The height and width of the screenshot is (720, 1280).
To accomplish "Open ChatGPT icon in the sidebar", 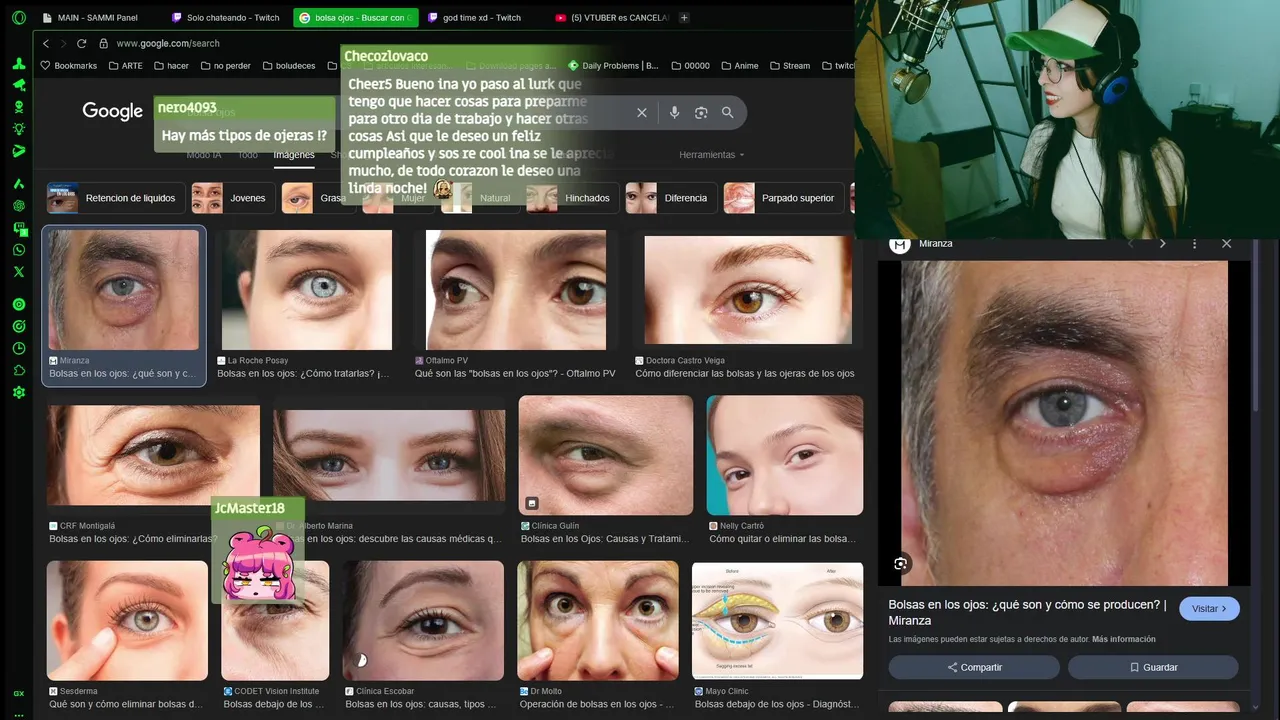I will click(x=19, y=206).
